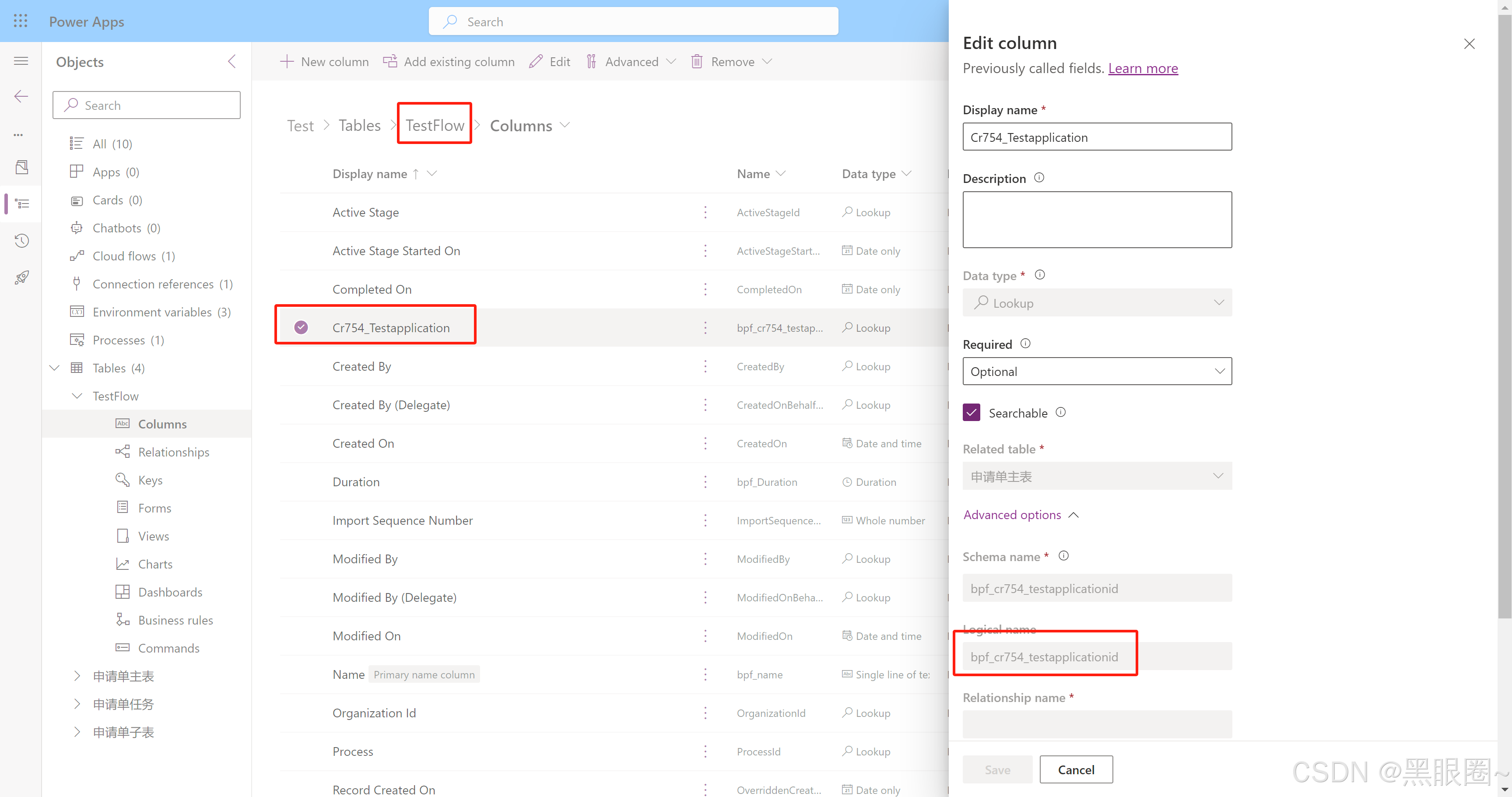Viewport: 1512px width, 797px height.
Task: Uncheck the Searchable checkbox
Action: coord(972,412)
